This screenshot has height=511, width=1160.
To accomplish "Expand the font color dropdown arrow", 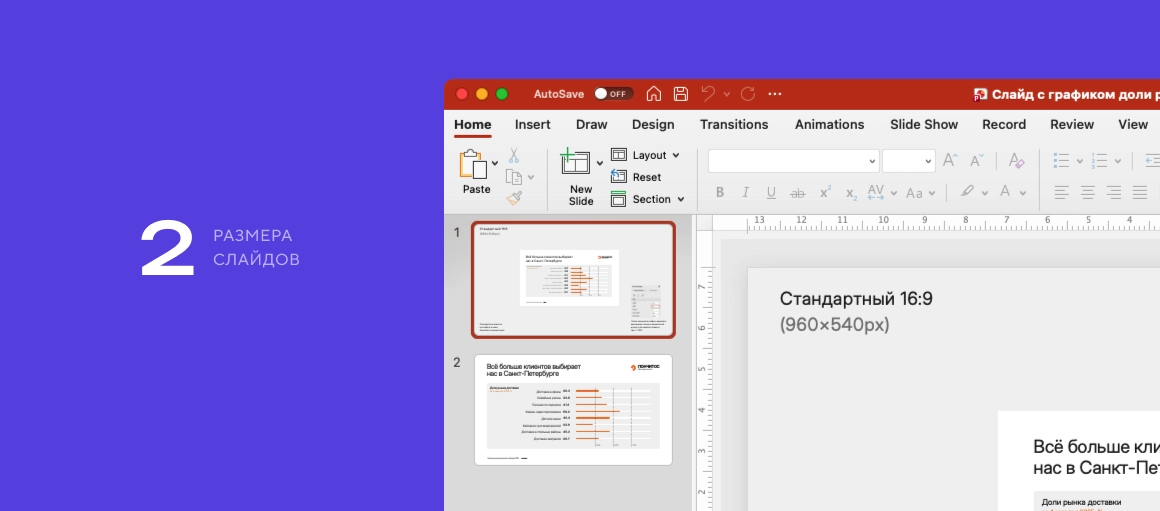I will pyautogui.click(x=1022, y=193).
